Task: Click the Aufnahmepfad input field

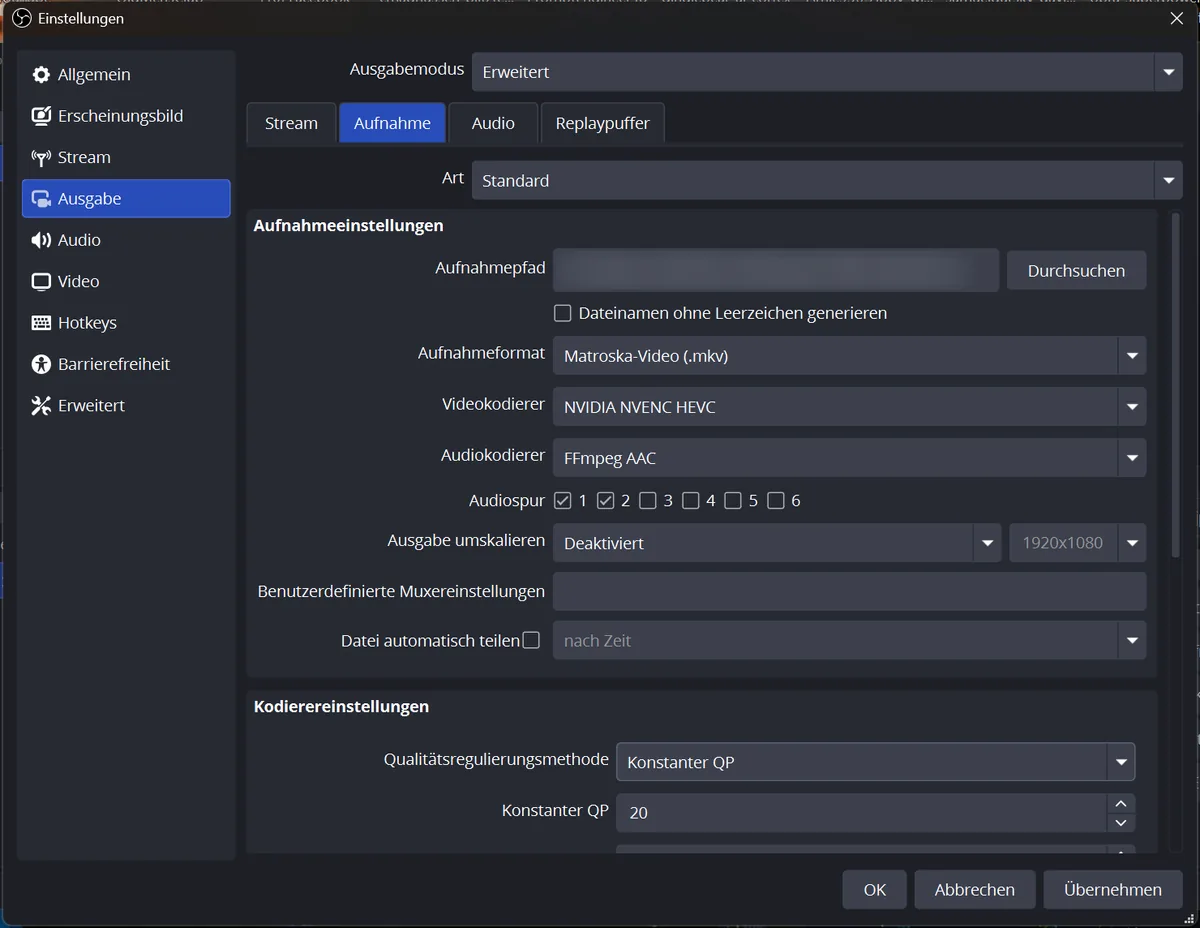Action: 776,271
